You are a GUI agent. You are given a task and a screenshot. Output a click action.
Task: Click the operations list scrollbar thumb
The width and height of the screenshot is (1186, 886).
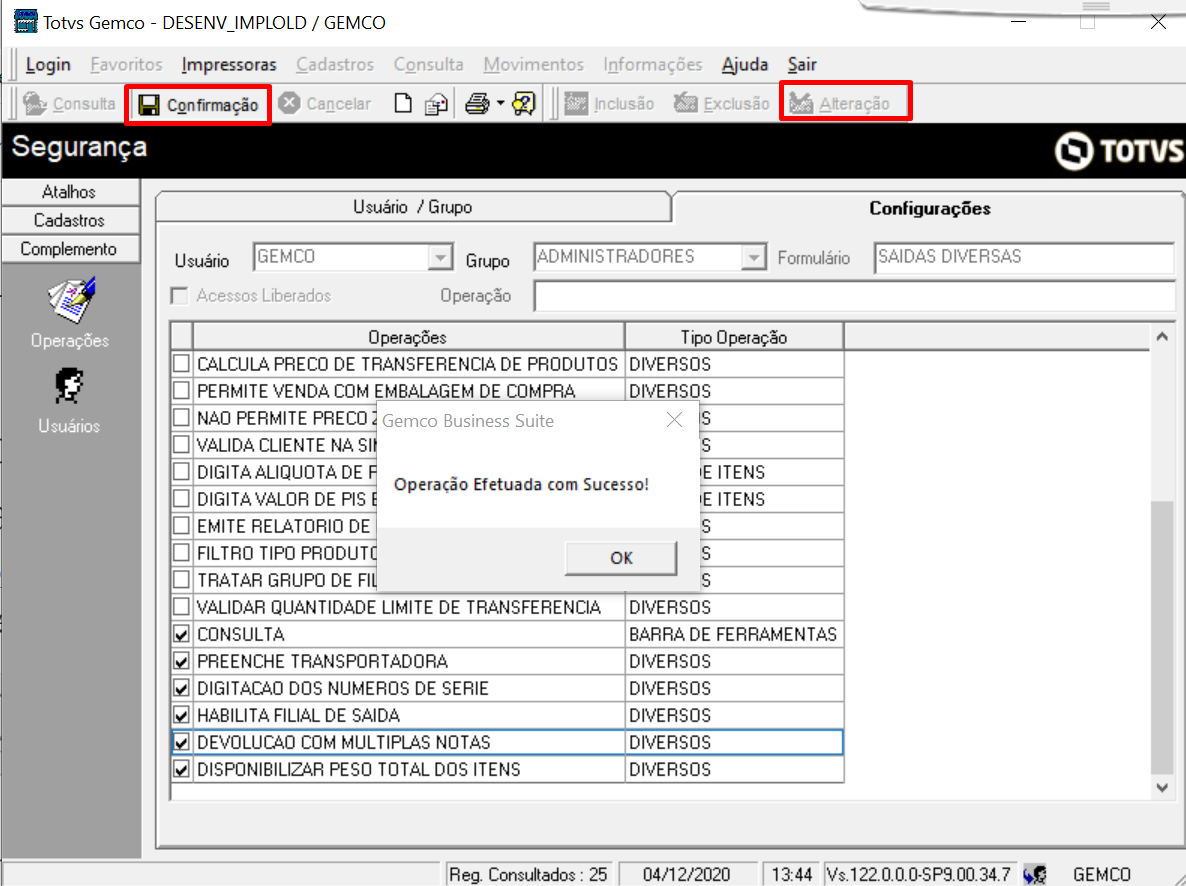(1163, 637)
